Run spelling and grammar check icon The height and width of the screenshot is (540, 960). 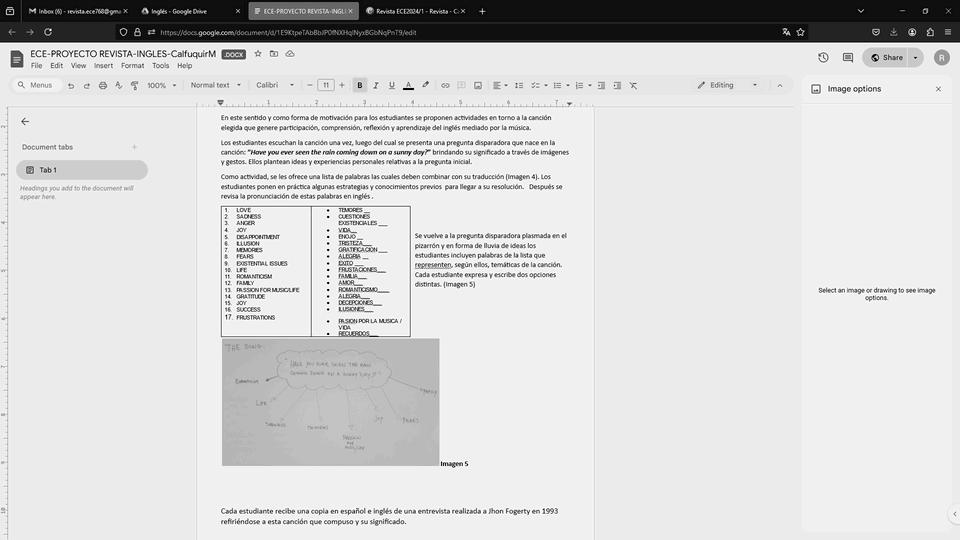tap(119, 86)
